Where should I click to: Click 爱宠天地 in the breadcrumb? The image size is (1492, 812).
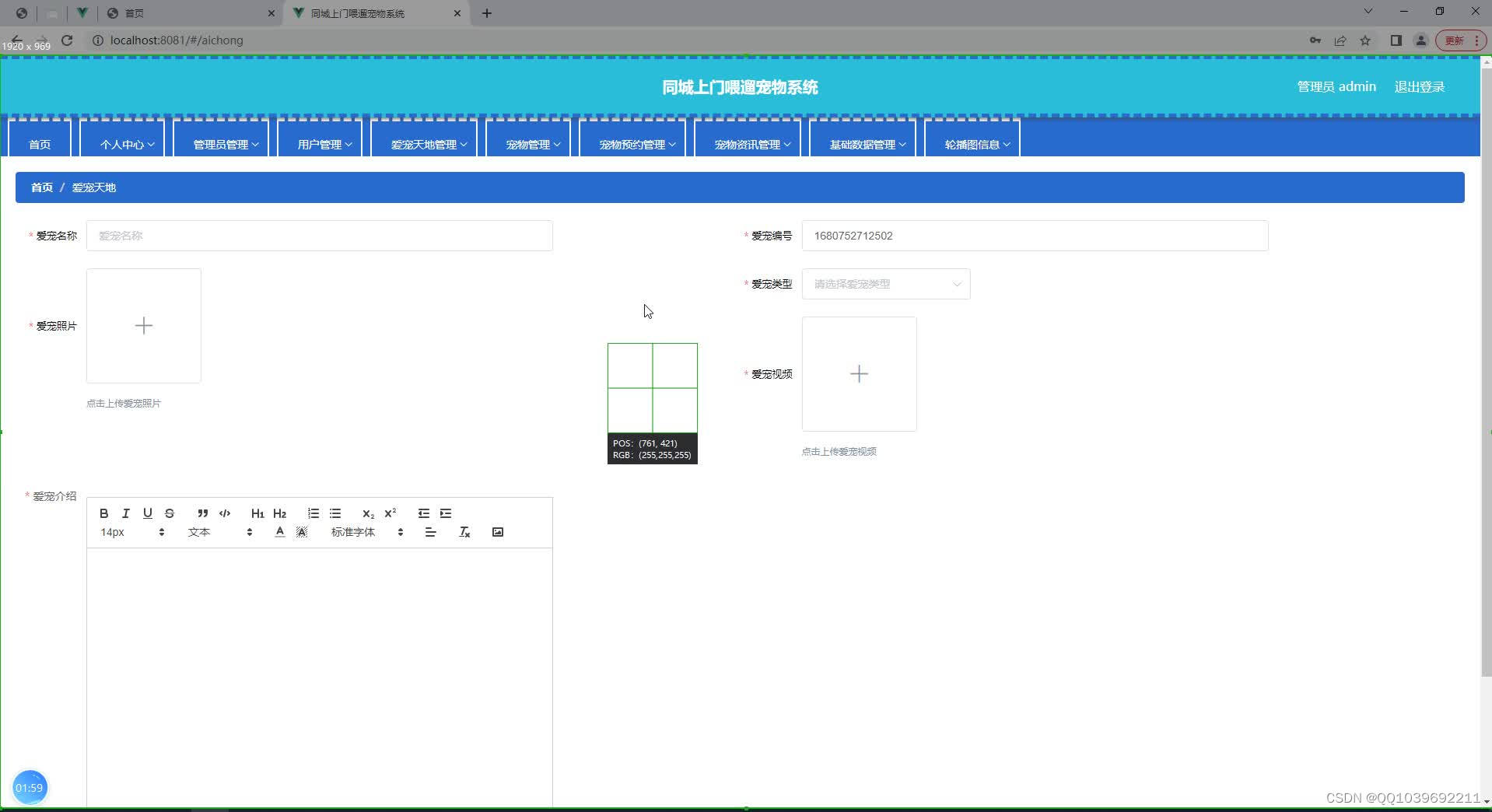(x=94, y=187)
